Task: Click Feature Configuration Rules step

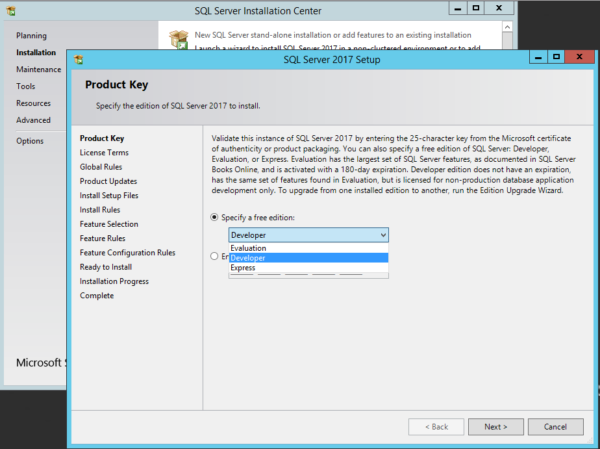Action: tap(127, 253)
